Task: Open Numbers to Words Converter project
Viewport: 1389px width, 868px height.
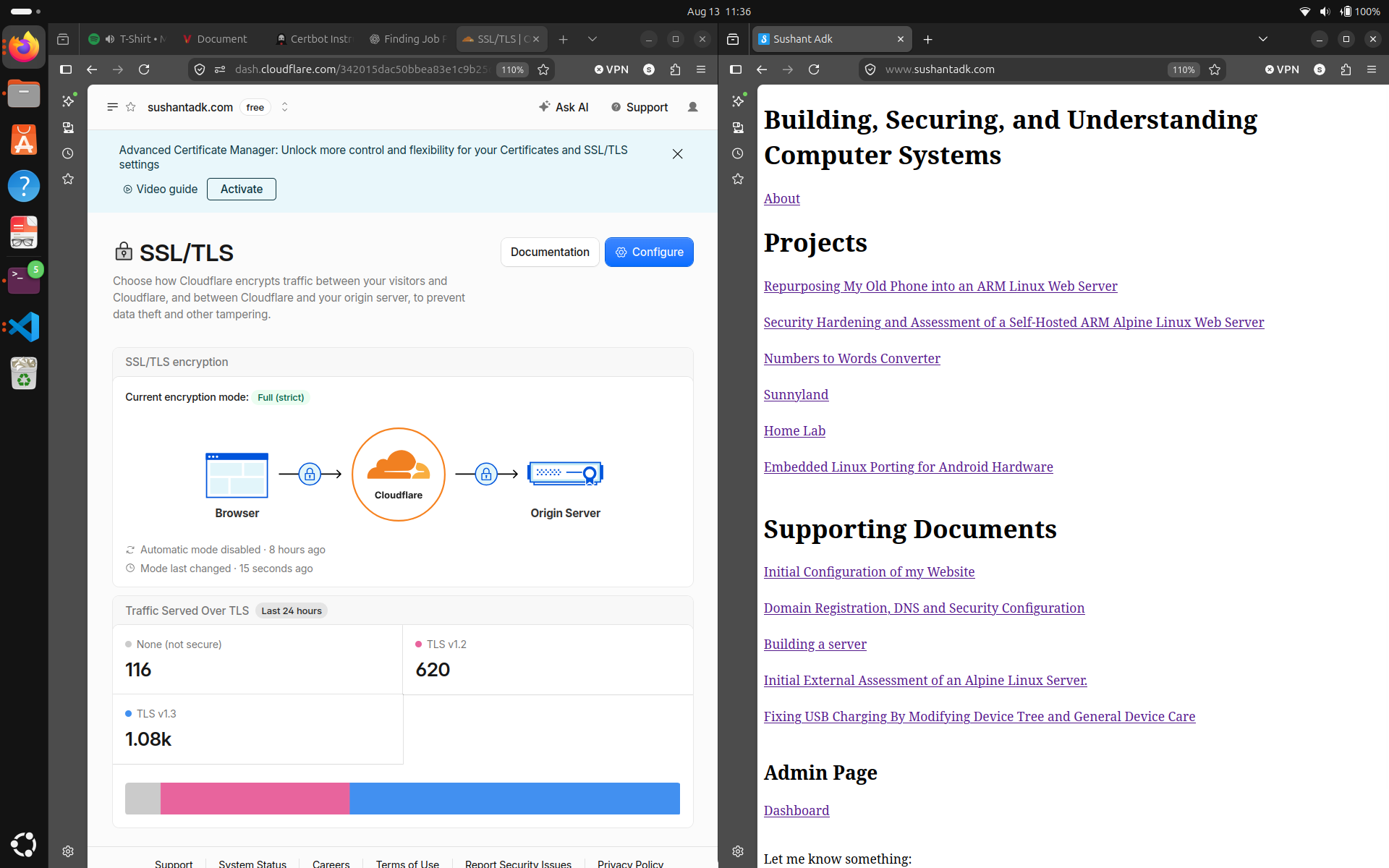Action: pyautogui.click(x=852, y=358)
